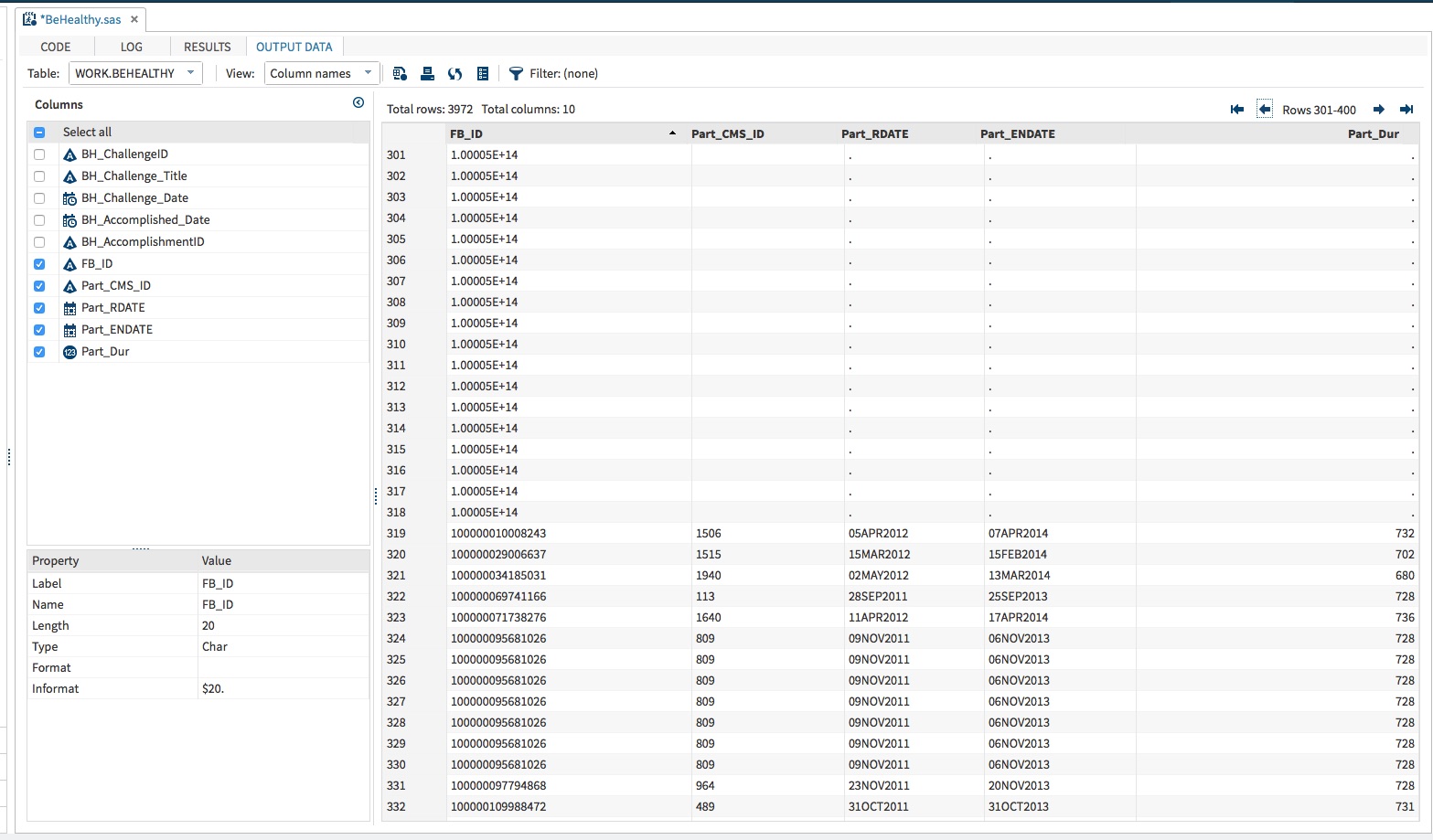Click the refresh table icon
Viewport: 1433px width, 840px height.
(x=454, y=74)
